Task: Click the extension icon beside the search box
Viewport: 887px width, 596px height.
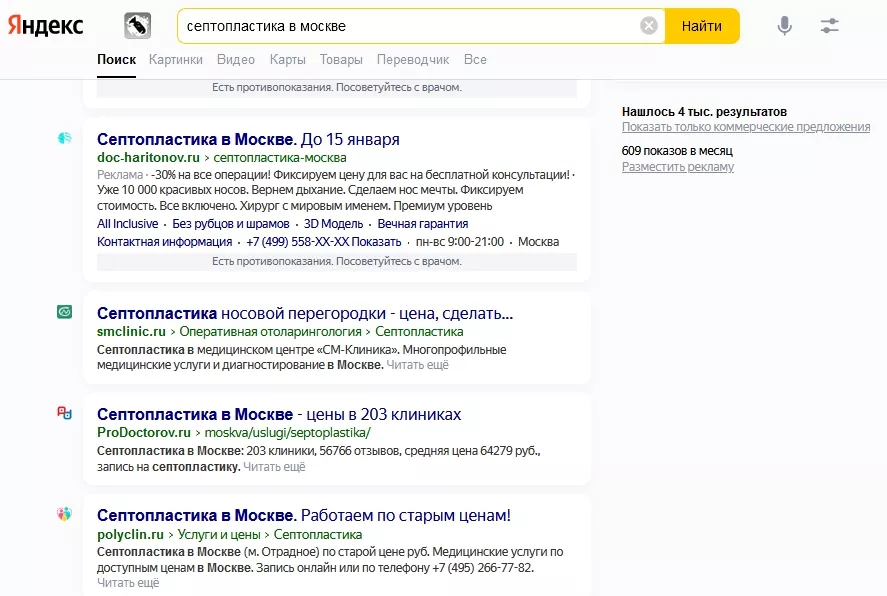Action: point(137,26)
